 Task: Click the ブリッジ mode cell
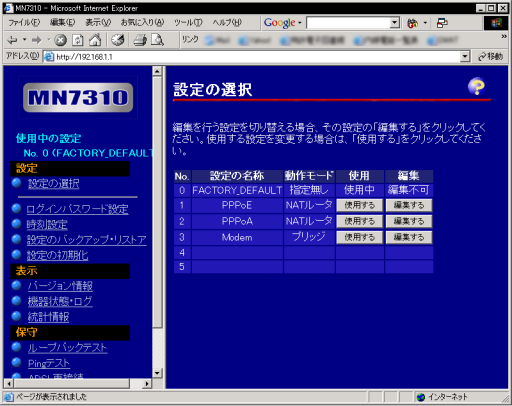pyautogui.click(x=309, y=237)
